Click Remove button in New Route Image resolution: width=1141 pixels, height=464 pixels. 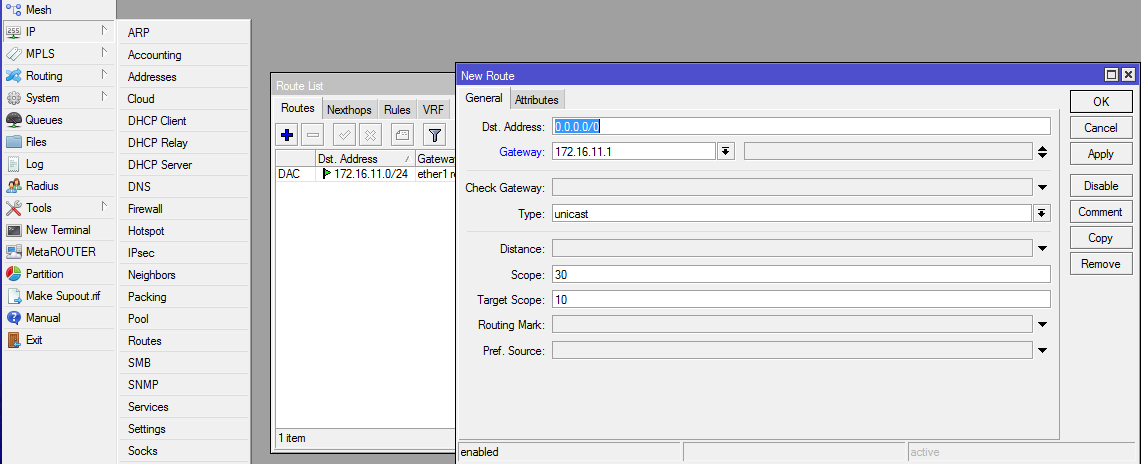tap(1101, 264)
